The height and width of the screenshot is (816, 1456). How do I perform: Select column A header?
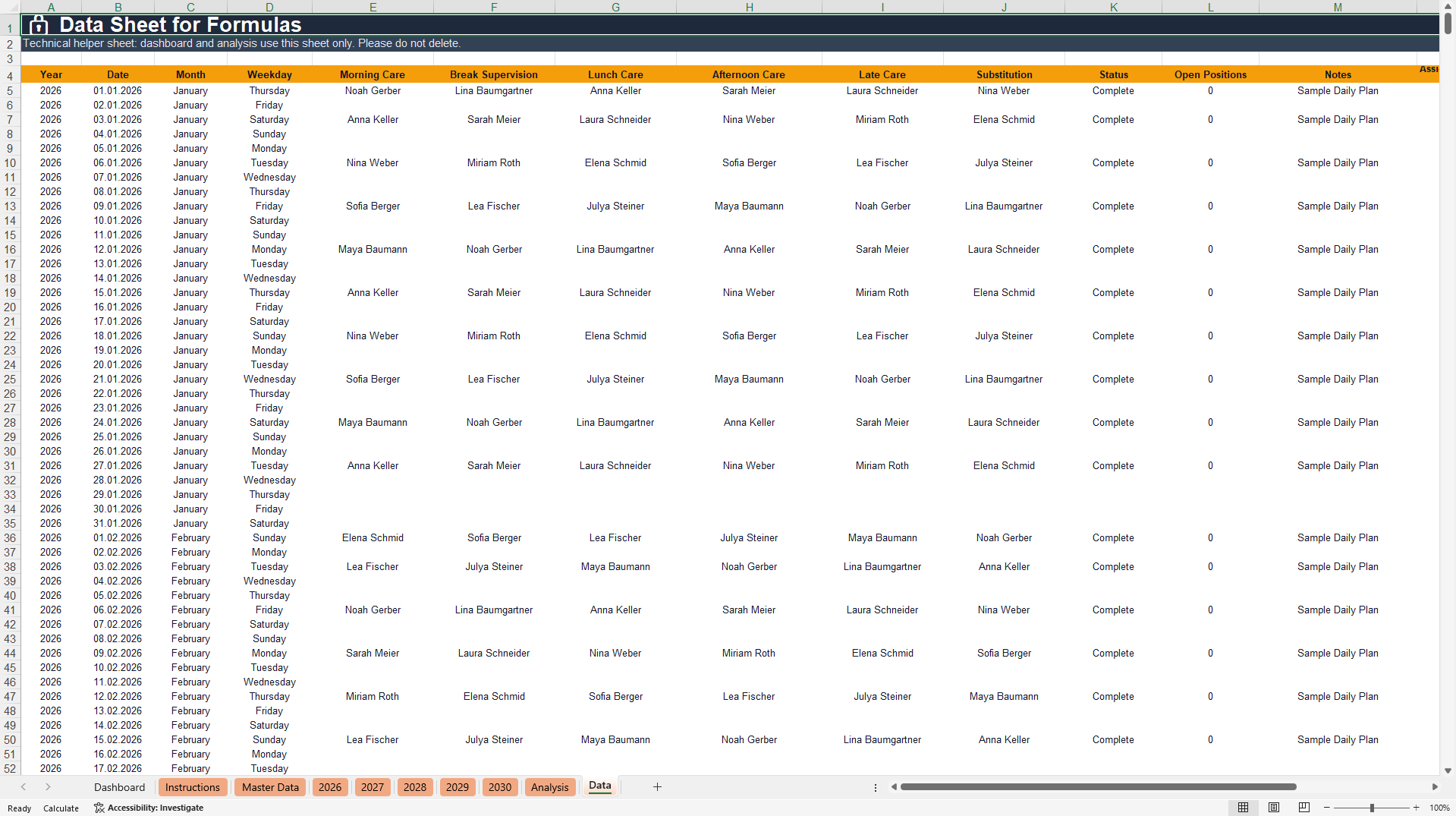pos(51,7)
